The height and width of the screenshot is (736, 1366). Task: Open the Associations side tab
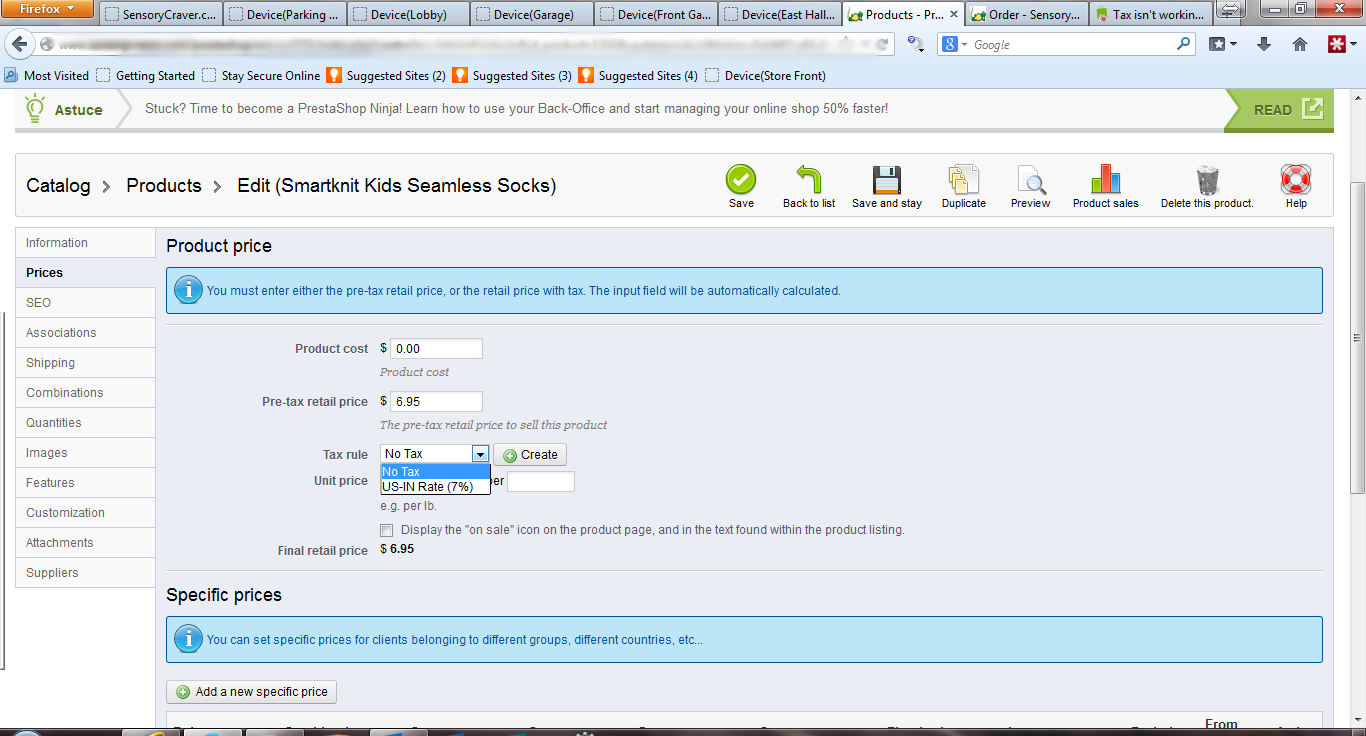click(85, 333)
